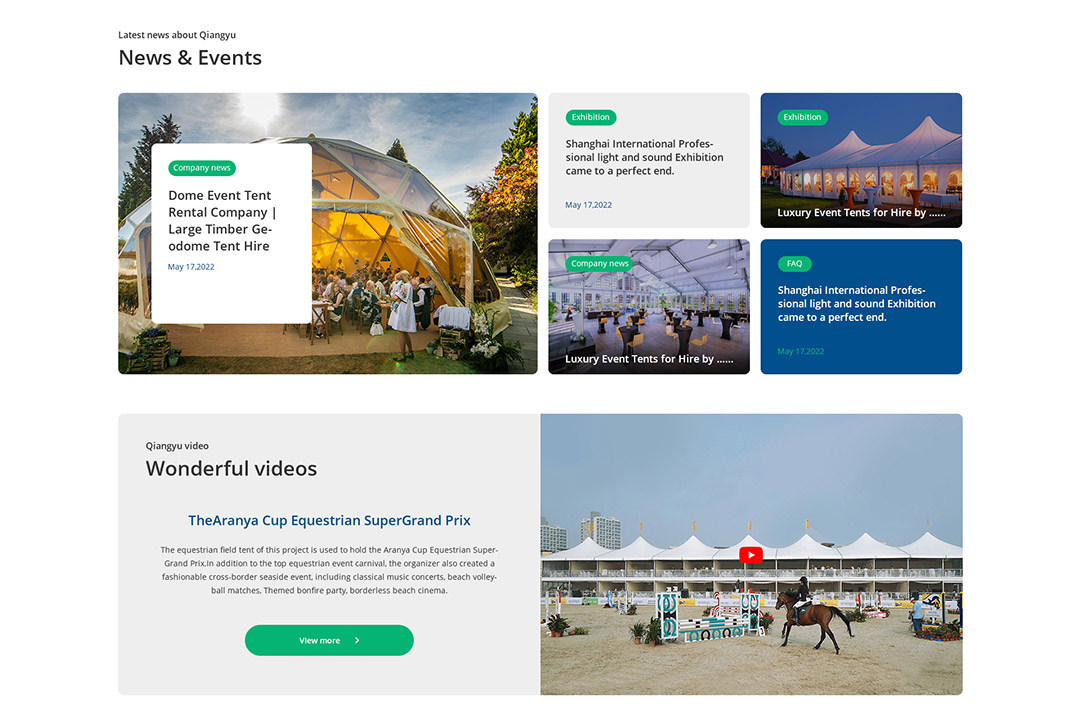
Task: Open the white marquee tent night thumbnail
Action: (861, 170)
